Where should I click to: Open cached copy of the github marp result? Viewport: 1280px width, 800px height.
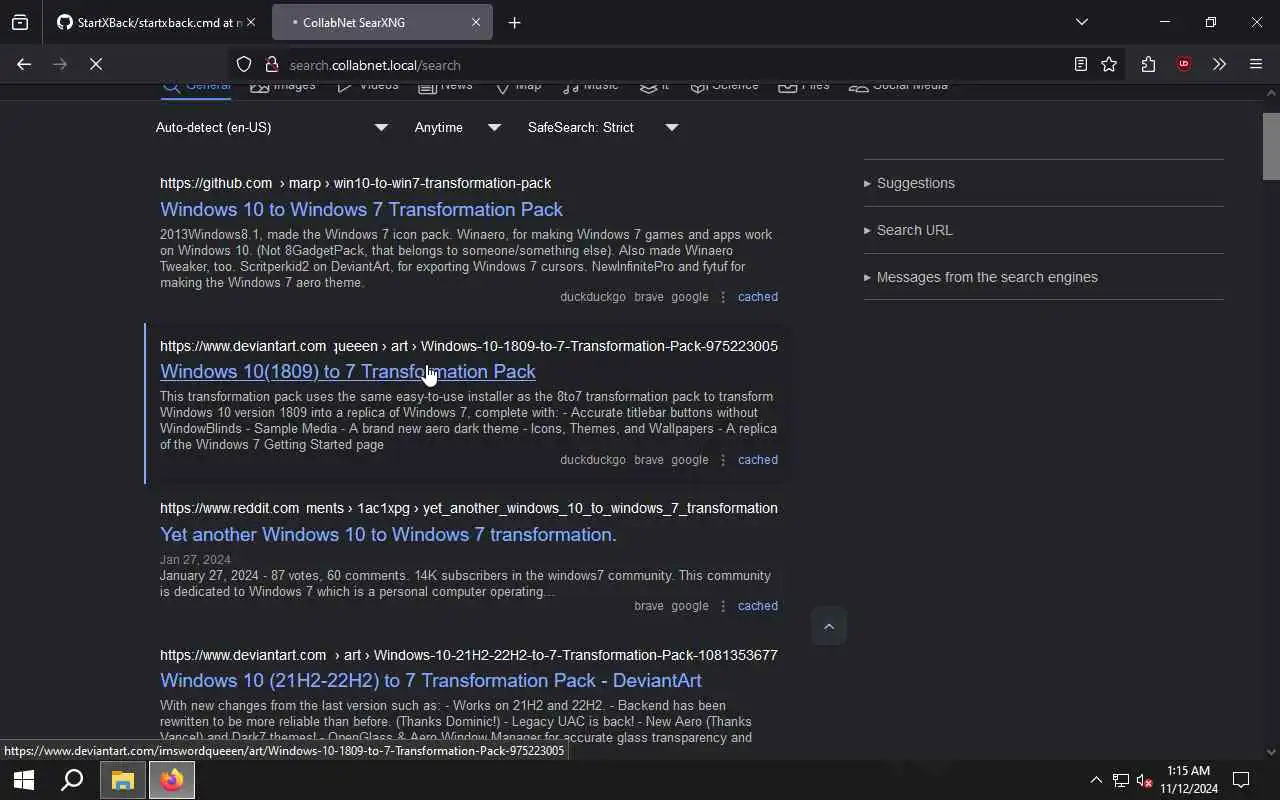coord(758,297)
